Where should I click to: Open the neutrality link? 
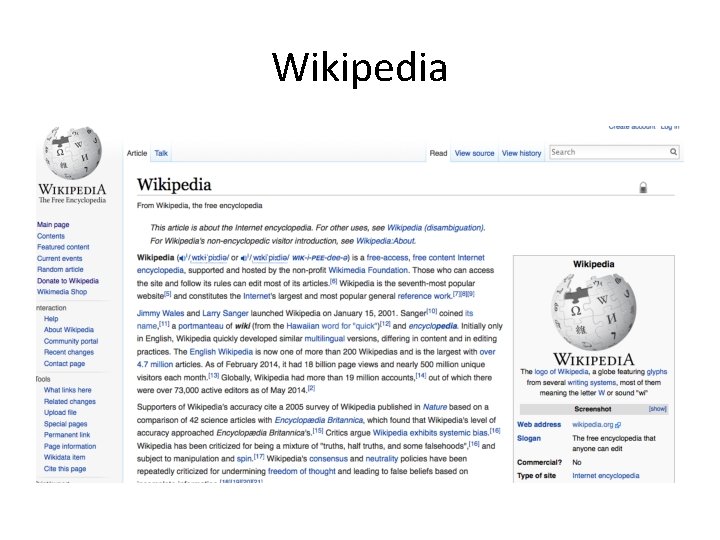pos(382,459)
